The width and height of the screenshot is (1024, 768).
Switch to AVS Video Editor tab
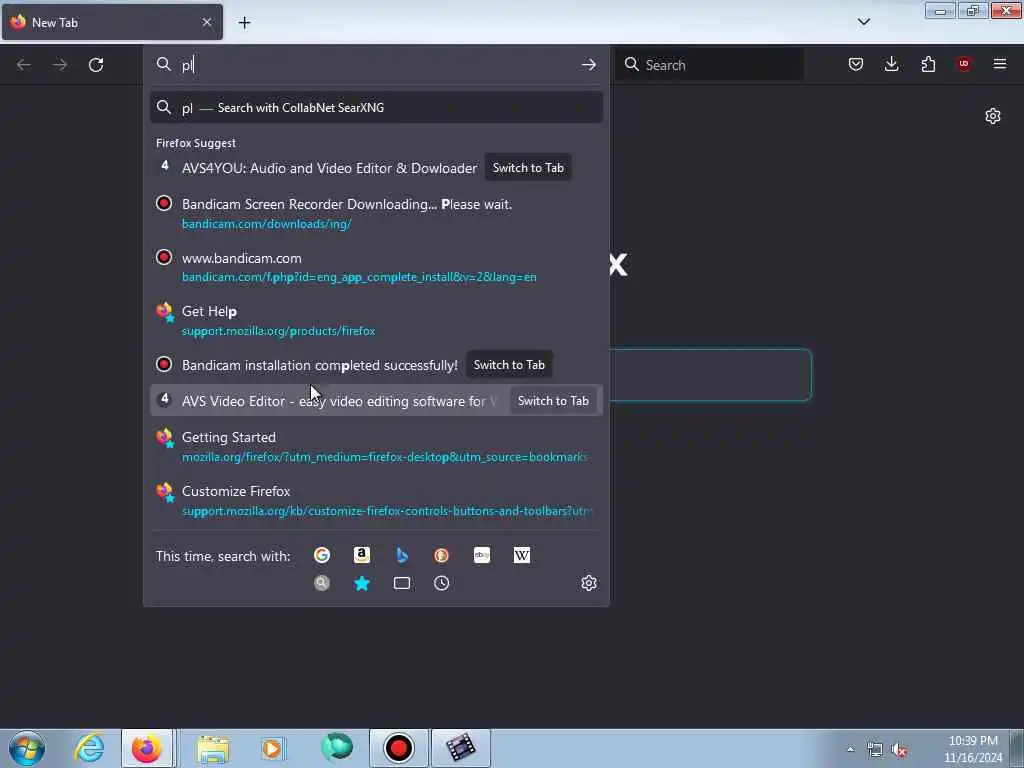click(x=552, y=401)
